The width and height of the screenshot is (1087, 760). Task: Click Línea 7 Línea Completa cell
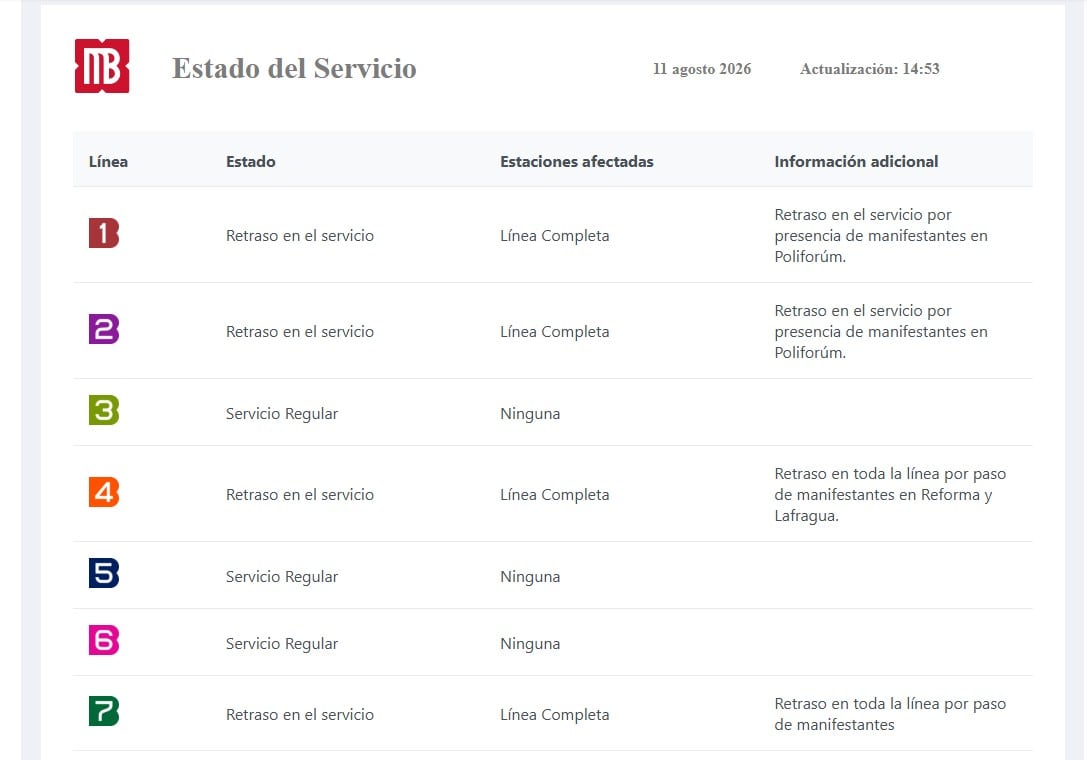click(x=555, y=715)
